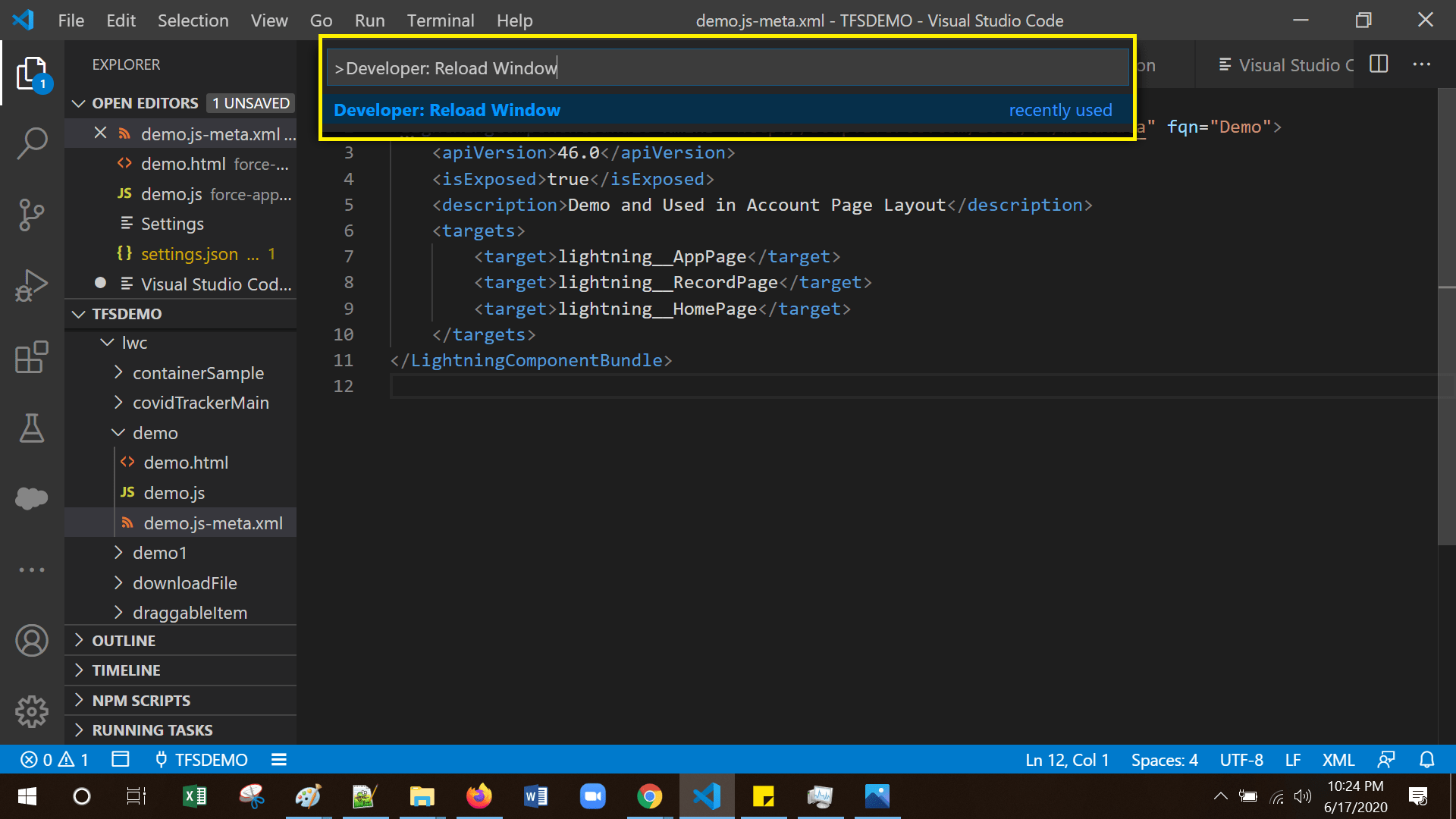
Task: Open the Salesforce Org Browser cloud icon
Action: [x=32, y=498]
